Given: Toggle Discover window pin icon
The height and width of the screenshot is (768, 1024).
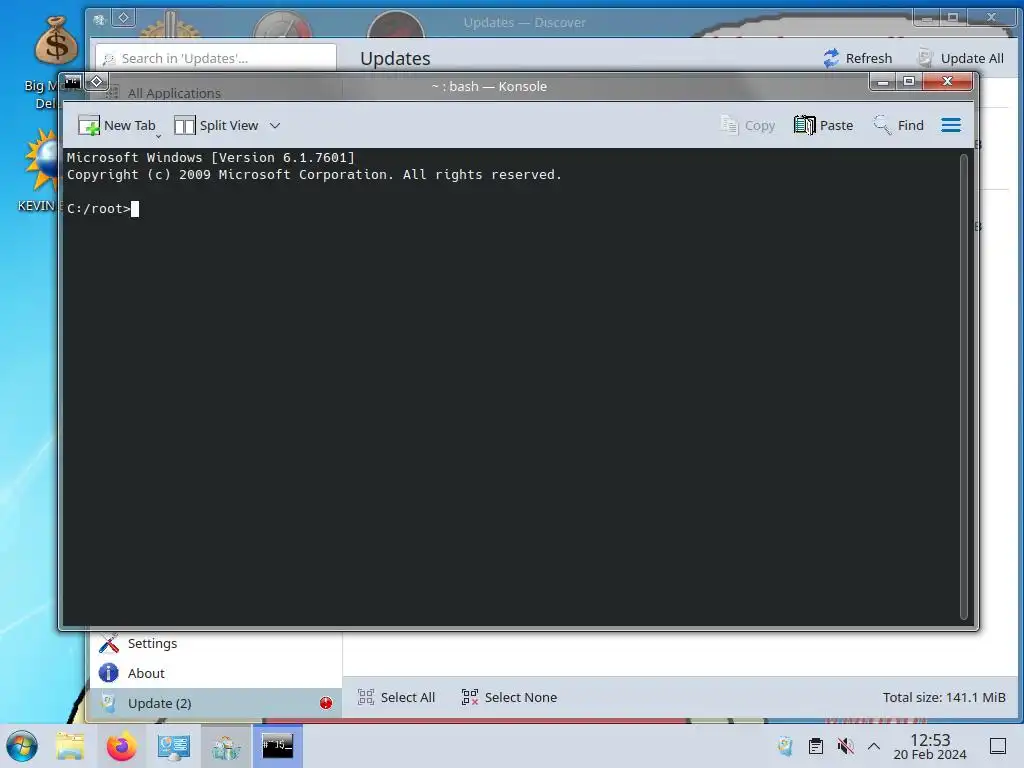Looking at the screenshot, I should pyautogui.click(x=123, y=18).
